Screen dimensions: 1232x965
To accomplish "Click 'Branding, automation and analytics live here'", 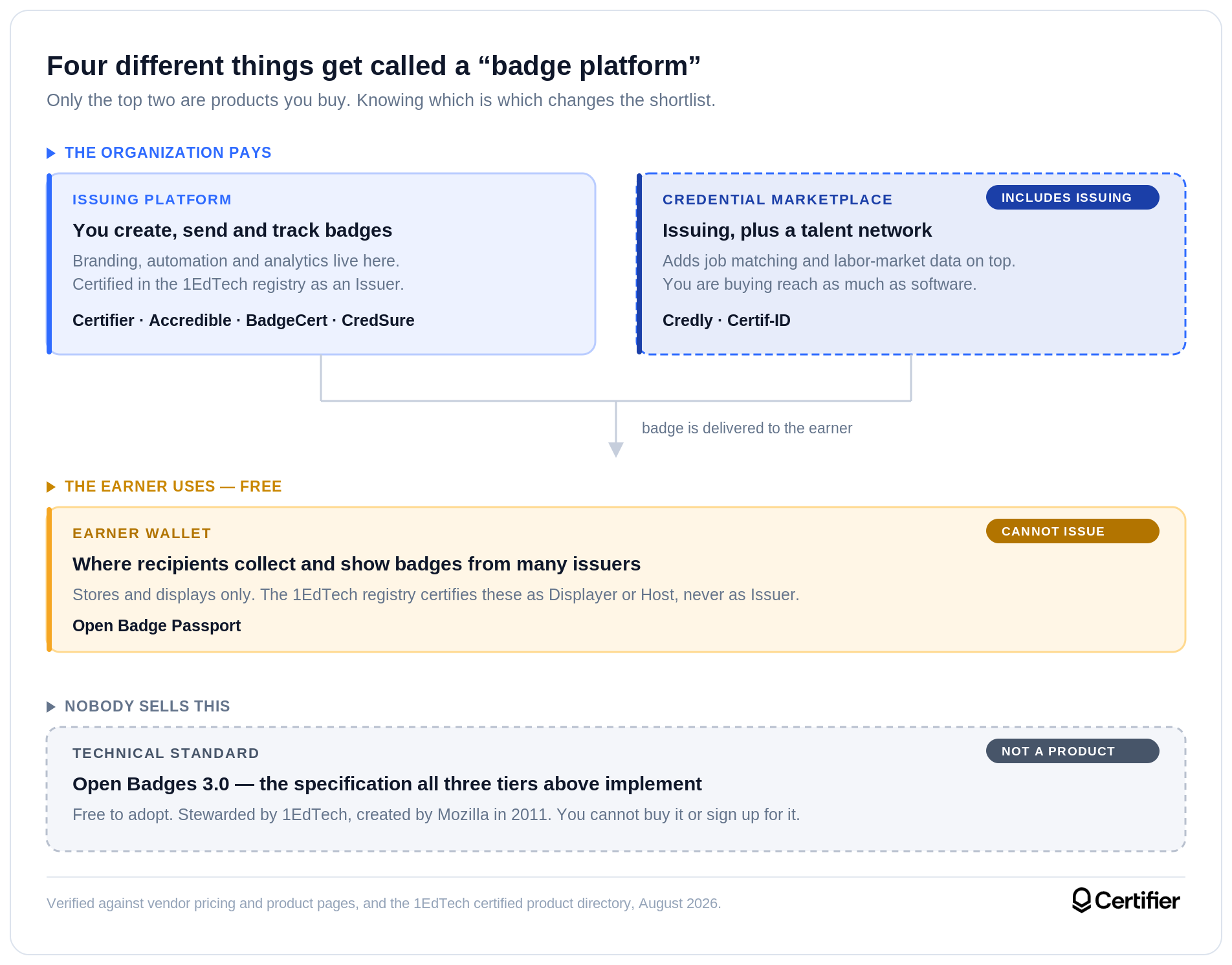I will click(x=236, y=261).
